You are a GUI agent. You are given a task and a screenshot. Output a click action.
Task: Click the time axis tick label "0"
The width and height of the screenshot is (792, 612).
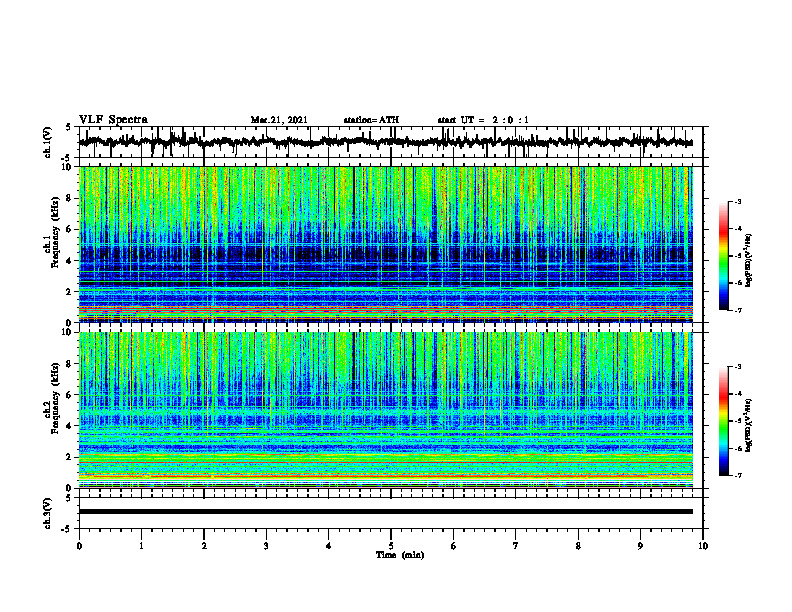pyautogui.click(x=79, y=546)
